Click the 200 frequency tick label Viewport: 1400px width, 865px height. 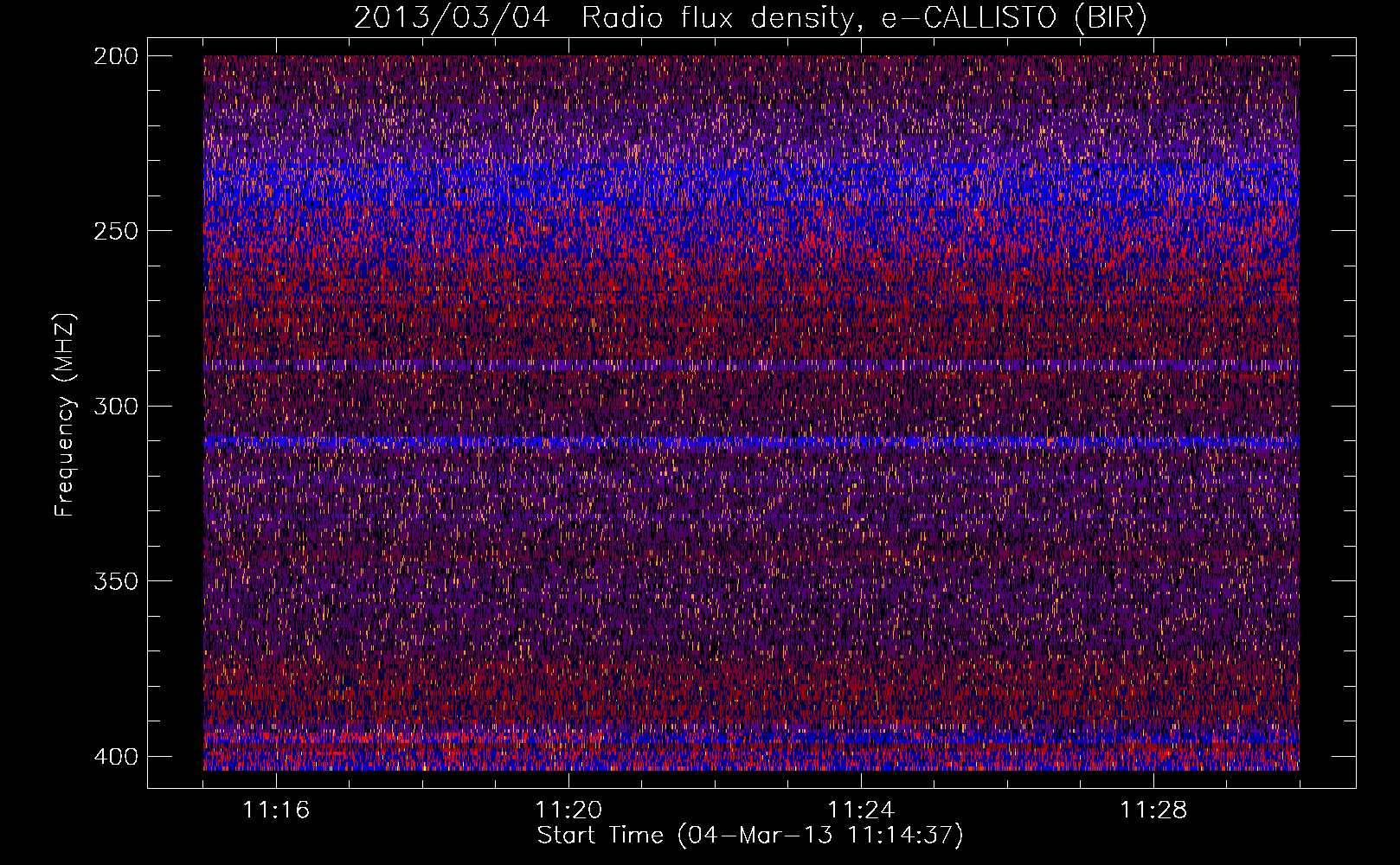115,55
